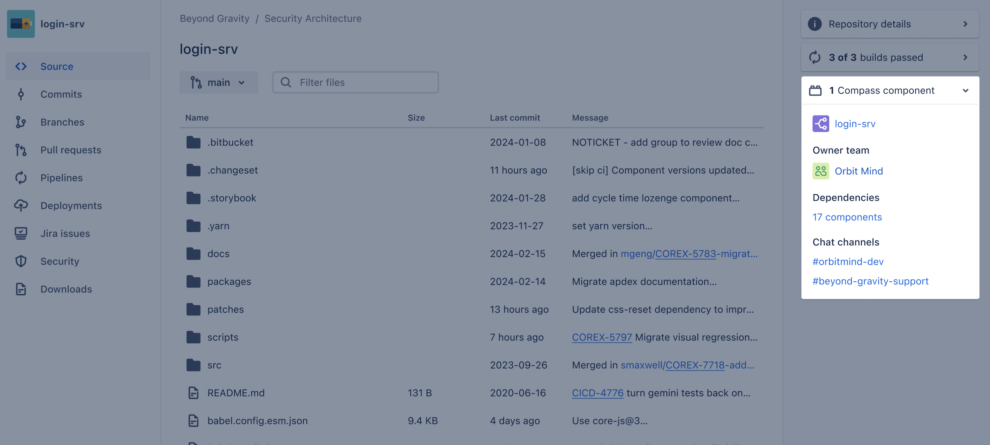Click the Beyond Gravity breadcrumb link
This screenshot has height=445, width=990.
[x=215, y=19]
